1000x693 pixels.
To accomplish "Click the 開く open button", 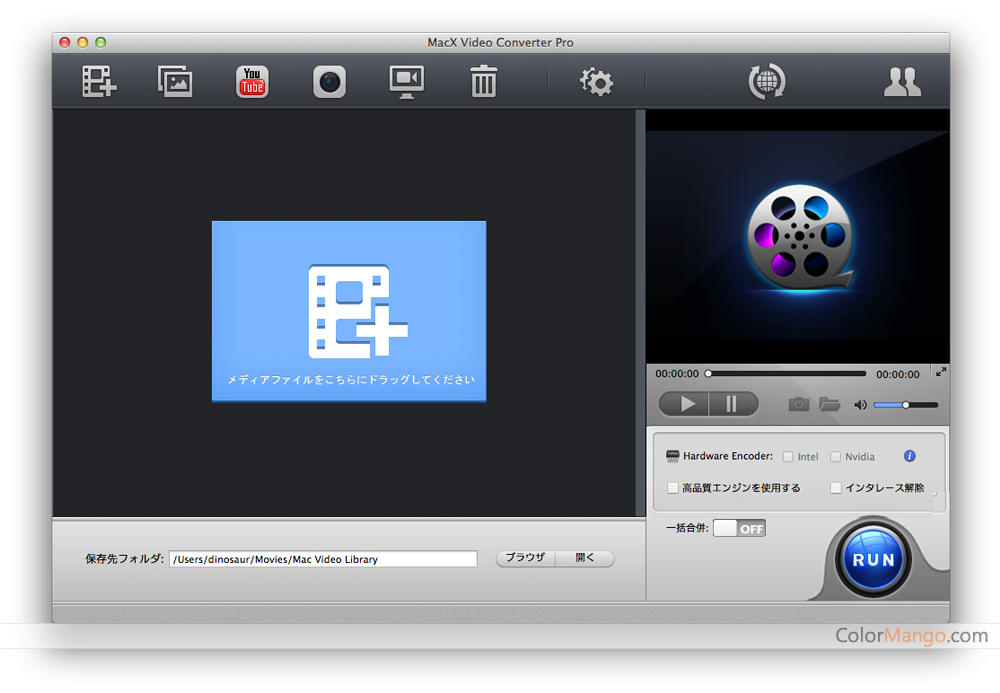I will 585,558.
